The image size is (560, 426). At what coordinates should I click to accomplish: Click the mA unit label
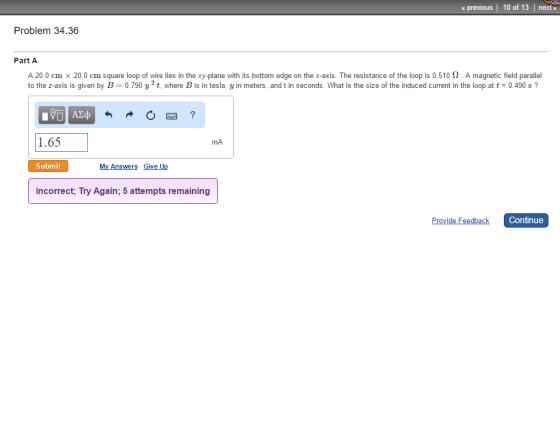217,142
